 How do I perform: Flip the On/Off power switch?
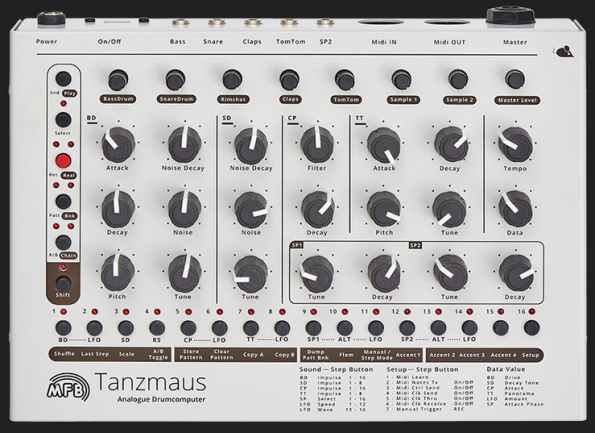(117, 21)
